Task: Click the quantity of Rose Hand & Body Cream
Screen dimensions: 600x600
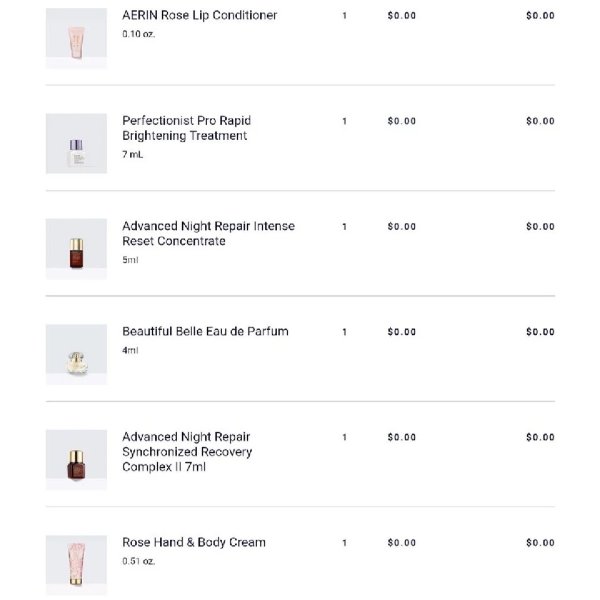Action: pyautogui.click(x=344, y=543)
